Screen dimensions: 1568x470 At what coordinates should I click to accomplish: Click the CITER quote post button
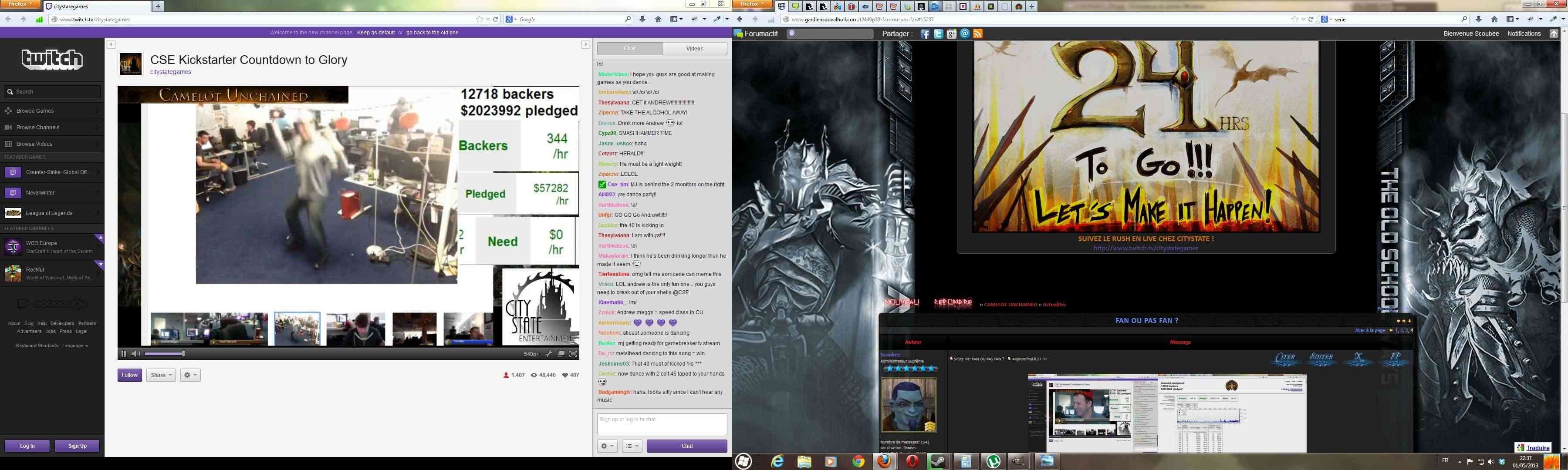(x=1286, y=359)
